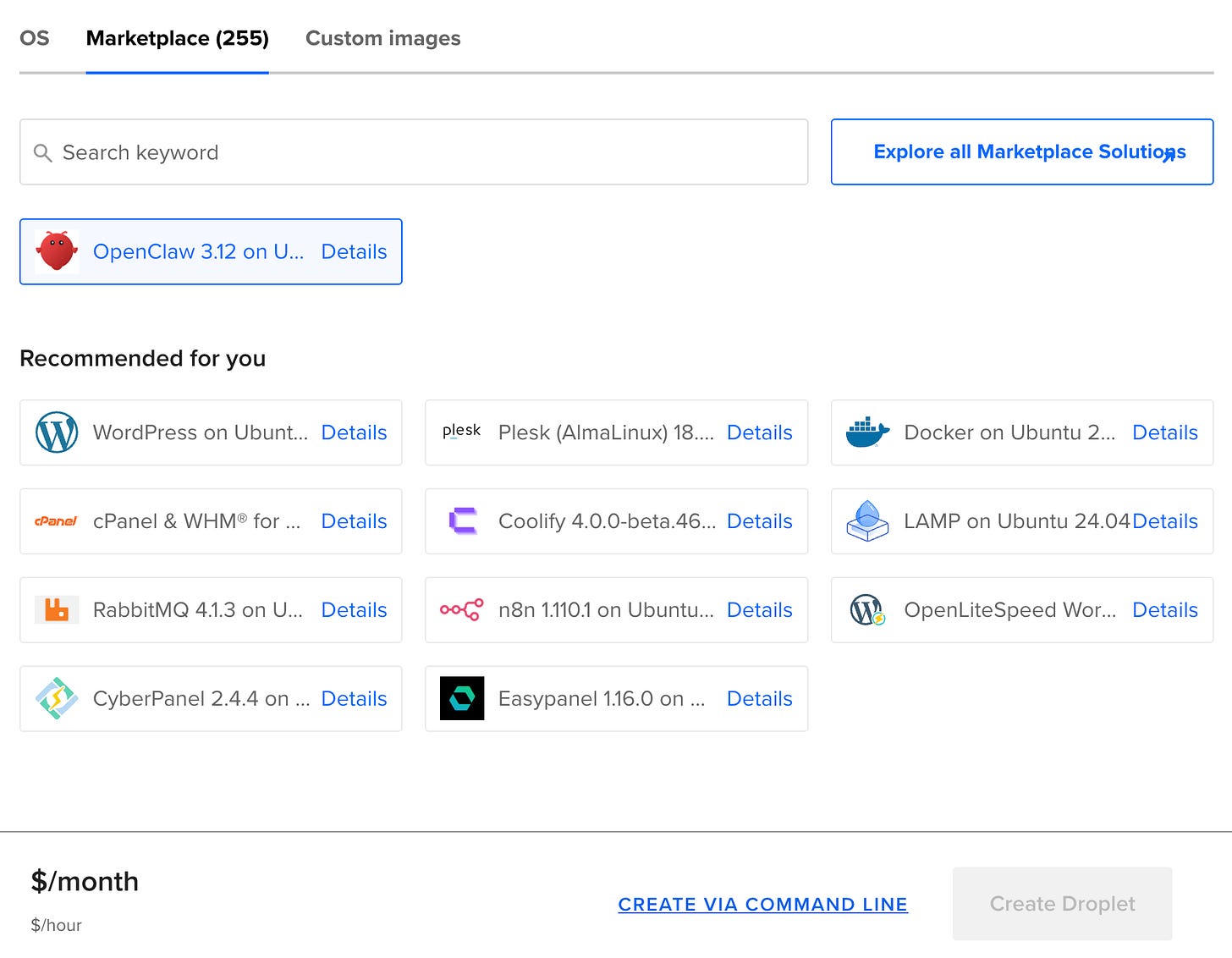
Task: View Details for LAMP on Ubuntu 24.04
Action: coord(1165,521)
